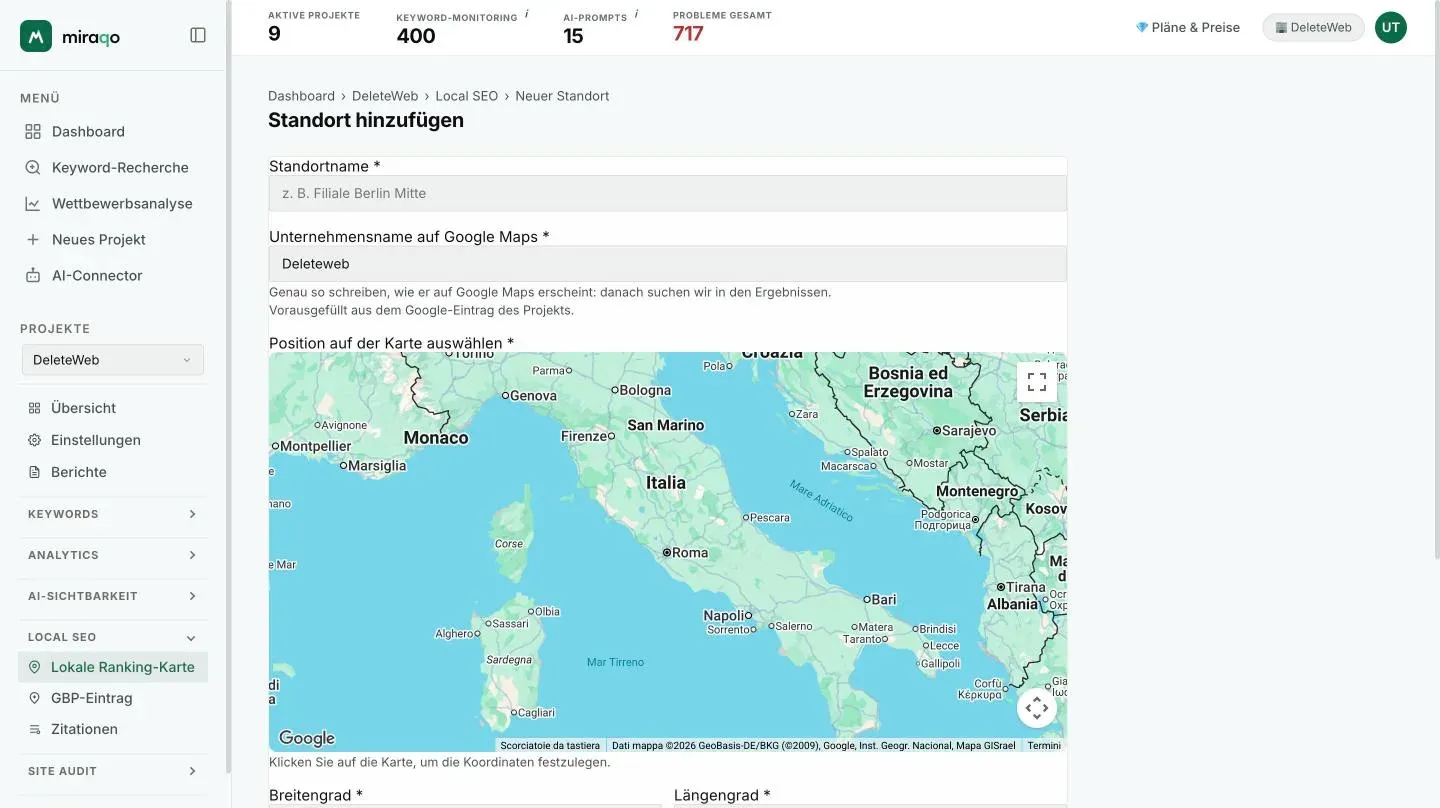Image resolution: width=1440 pixels, height=808 pixels.
Task: Collapse the sidebar with the panel icon
Action: coord(198,35)
